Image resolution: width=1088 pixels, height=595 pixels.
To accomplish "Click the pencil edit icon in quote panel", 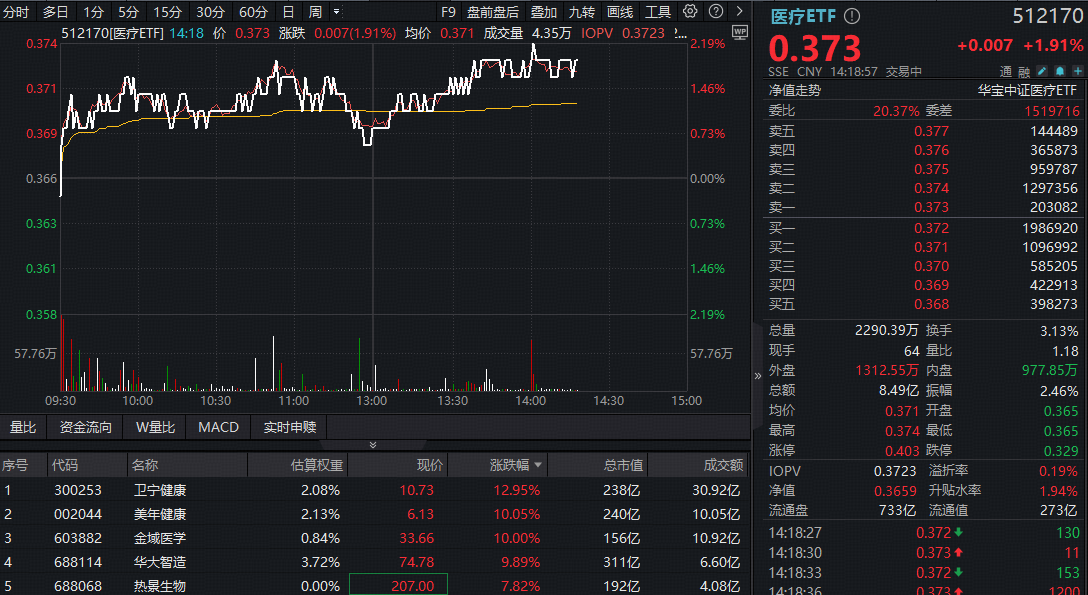I will (x=1041, y=71).
